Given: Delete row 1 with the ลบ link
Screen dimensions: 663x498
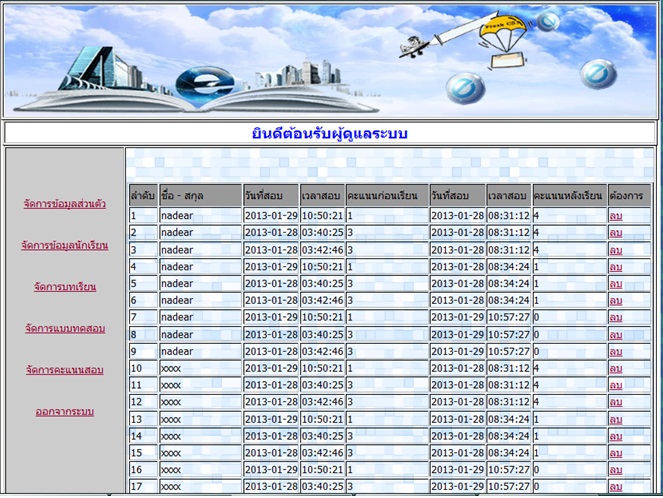Looking at the screenshot, I should 615,216.
